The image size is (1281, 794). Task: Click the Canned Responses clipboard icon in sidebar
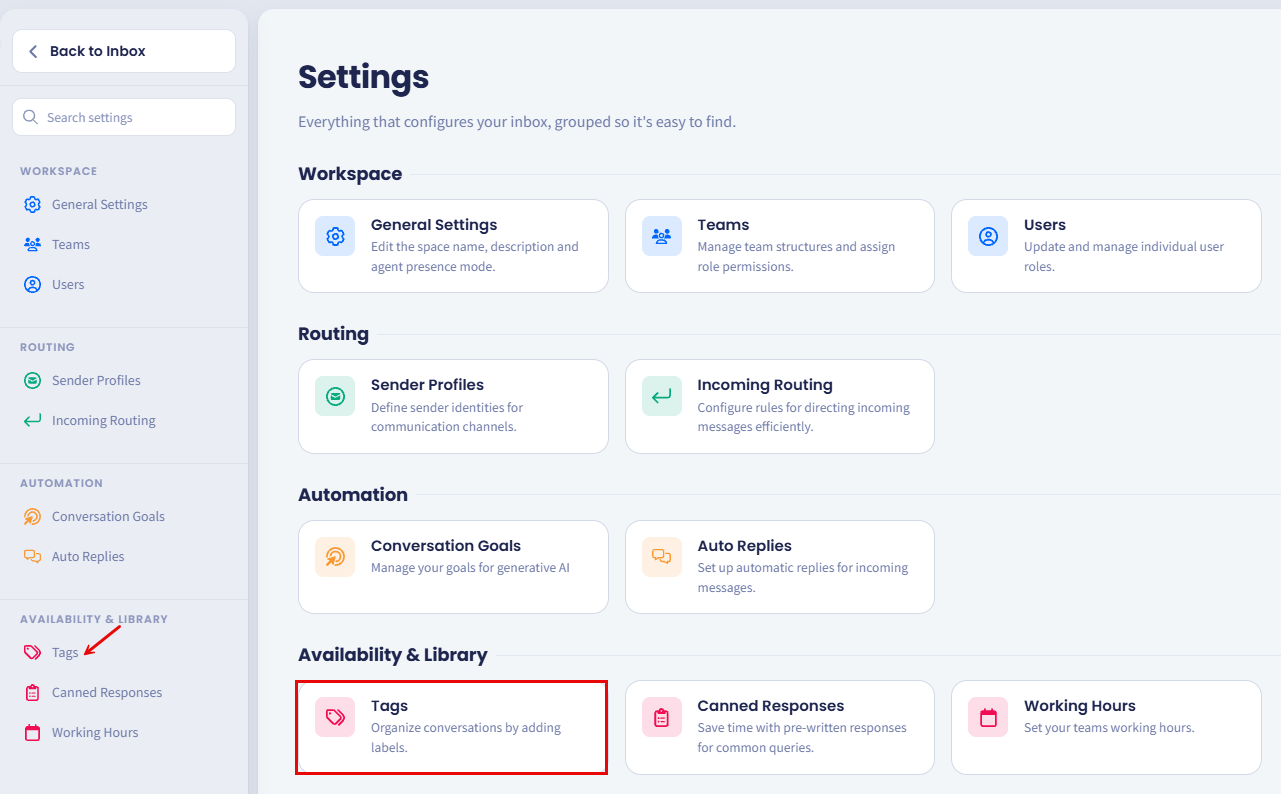tap(32, 692)
